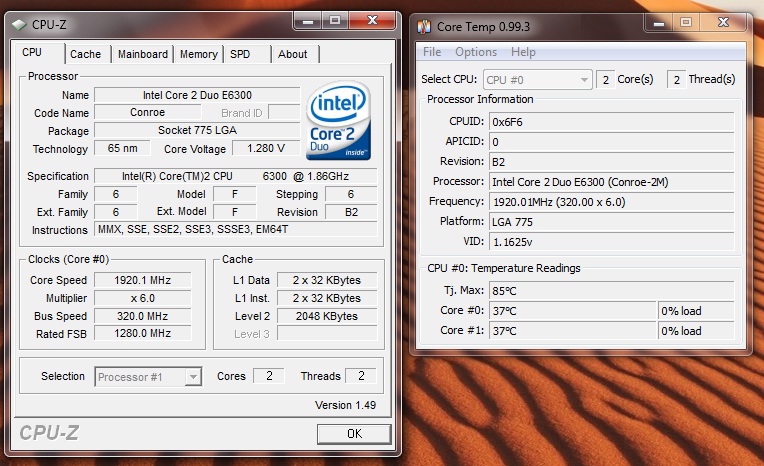Click the Thread(s) count box in Core Temp
The width and height of the screenshot is (764, 466).
click(676, 80)
